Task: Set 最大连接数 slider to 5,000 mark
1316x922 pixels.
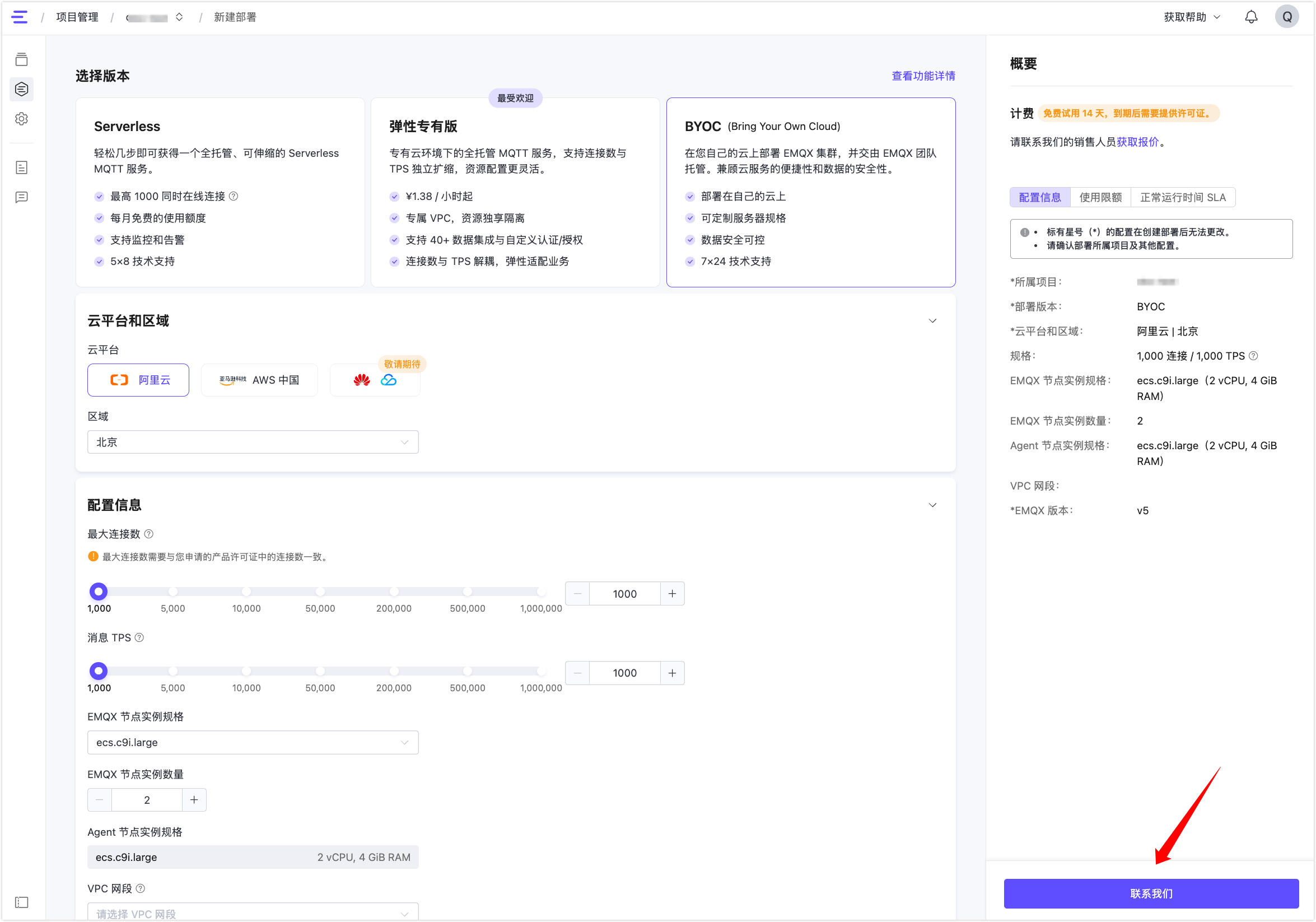Action: (x=172, y=591)
